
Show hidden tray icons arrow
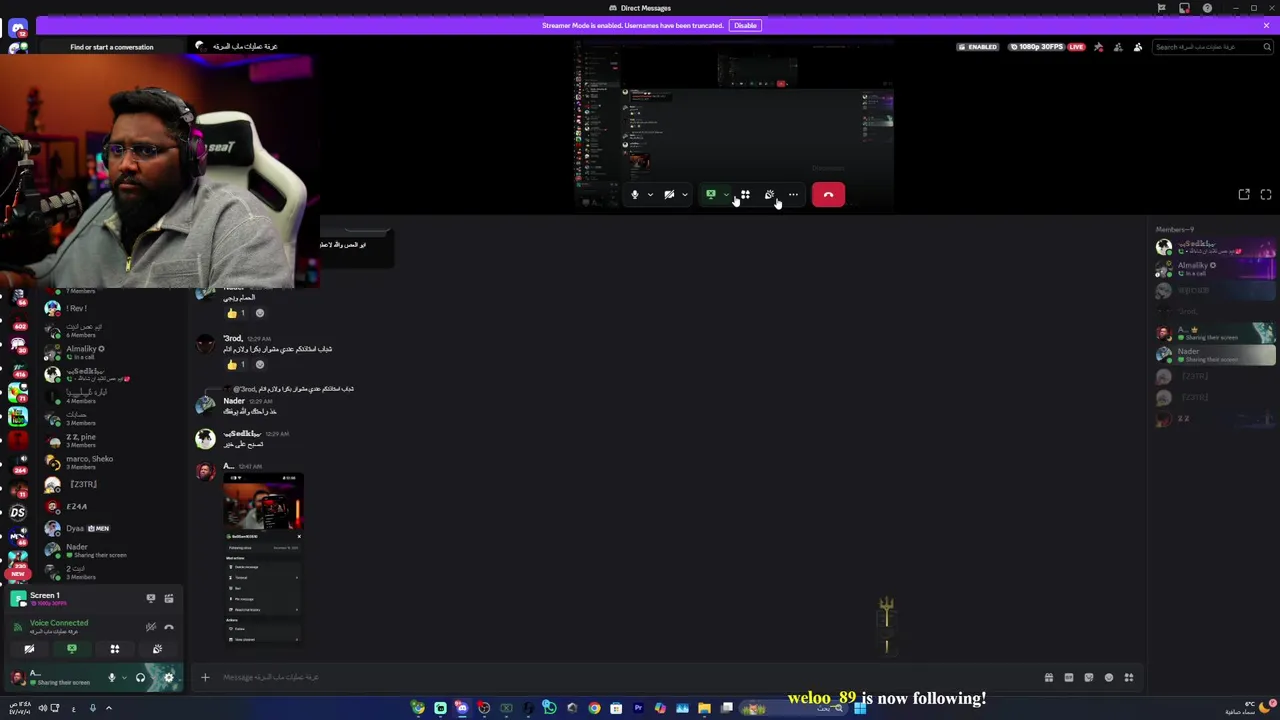(109, 708)
